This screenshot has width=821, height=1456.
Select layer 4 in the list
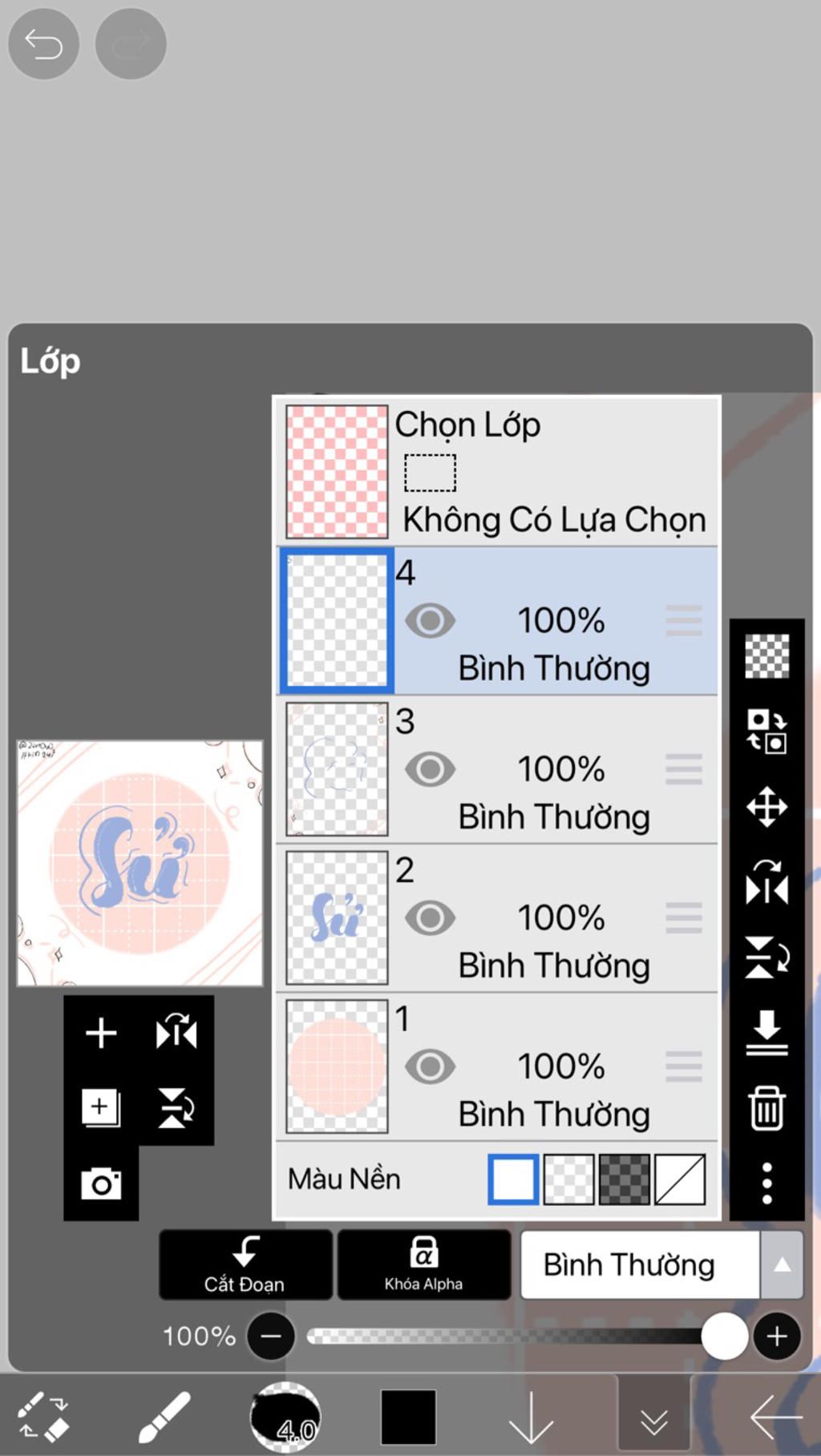[x=497, y=620]
